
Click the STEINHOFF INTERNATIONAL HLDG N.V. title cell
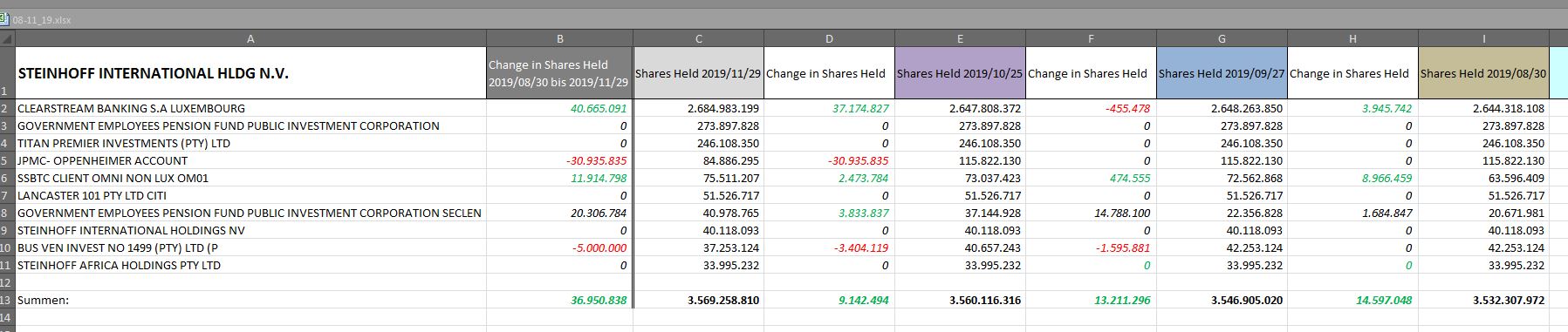click(250, 73)
